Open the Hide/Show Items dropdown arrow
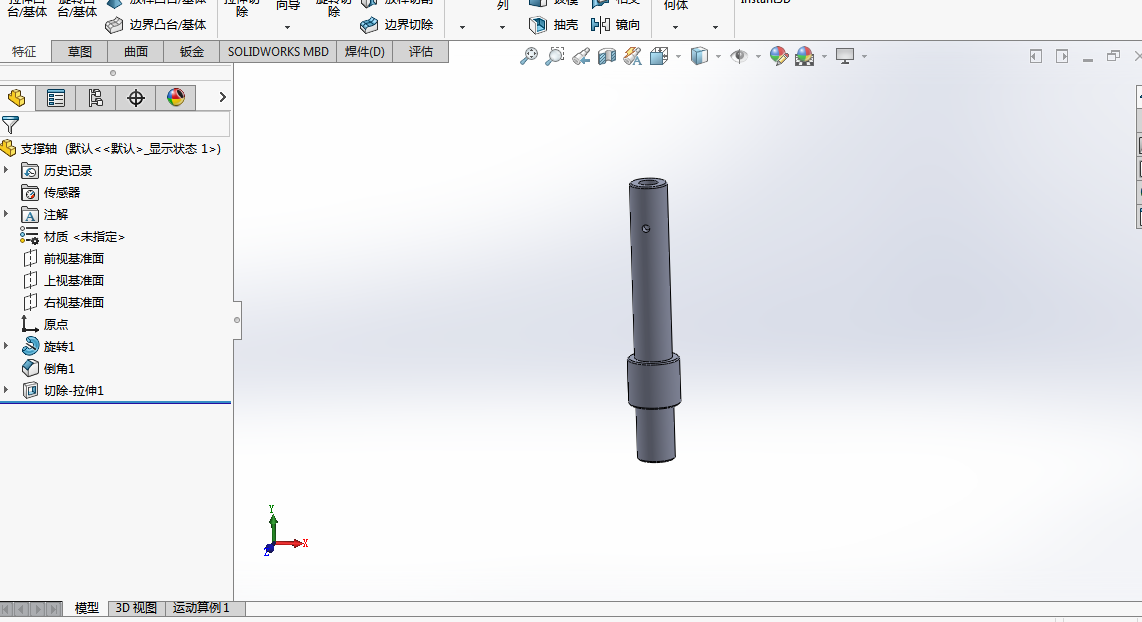Viewport: 1142px width, 622px height. coord(758,56)
